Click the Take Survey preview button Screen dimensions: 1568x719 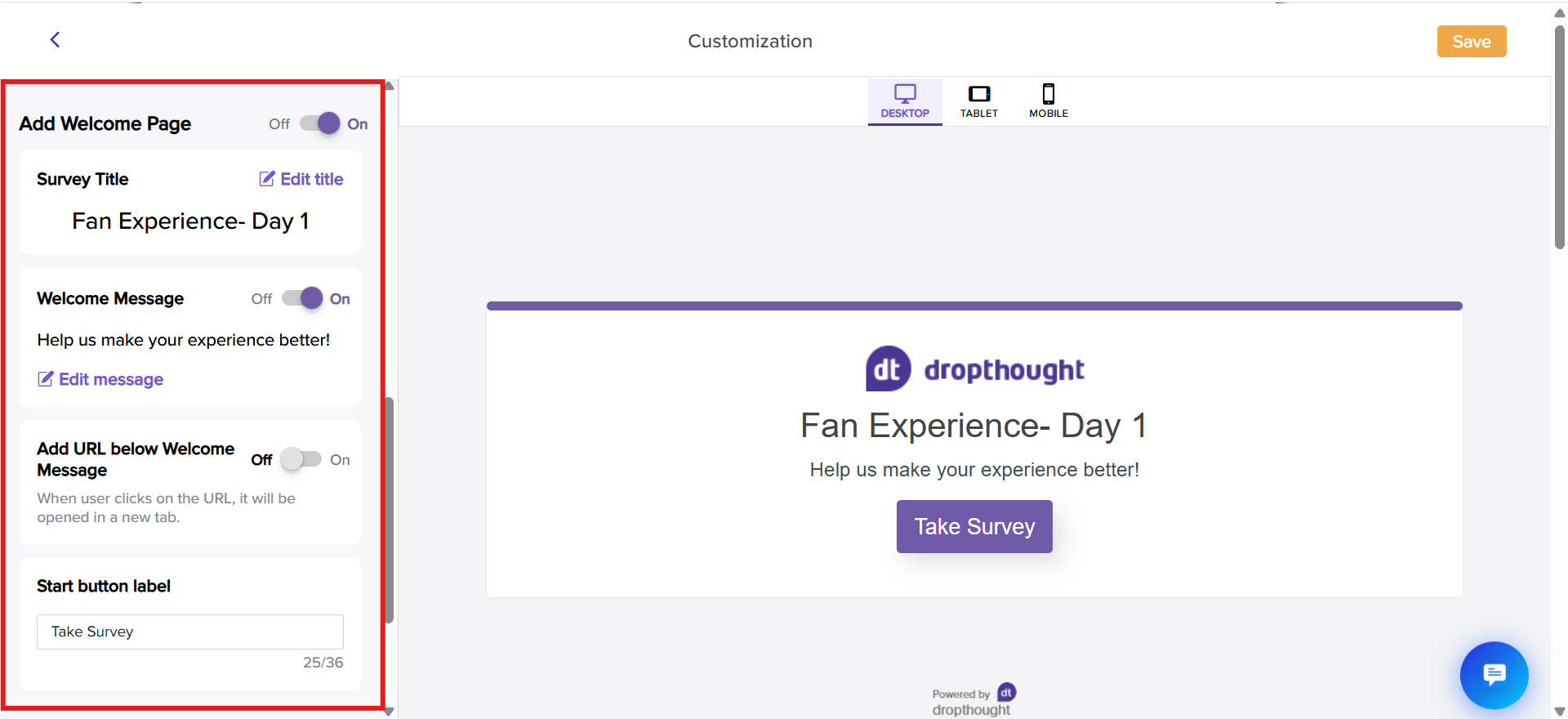pyautogui.click(x=974, y=526)
